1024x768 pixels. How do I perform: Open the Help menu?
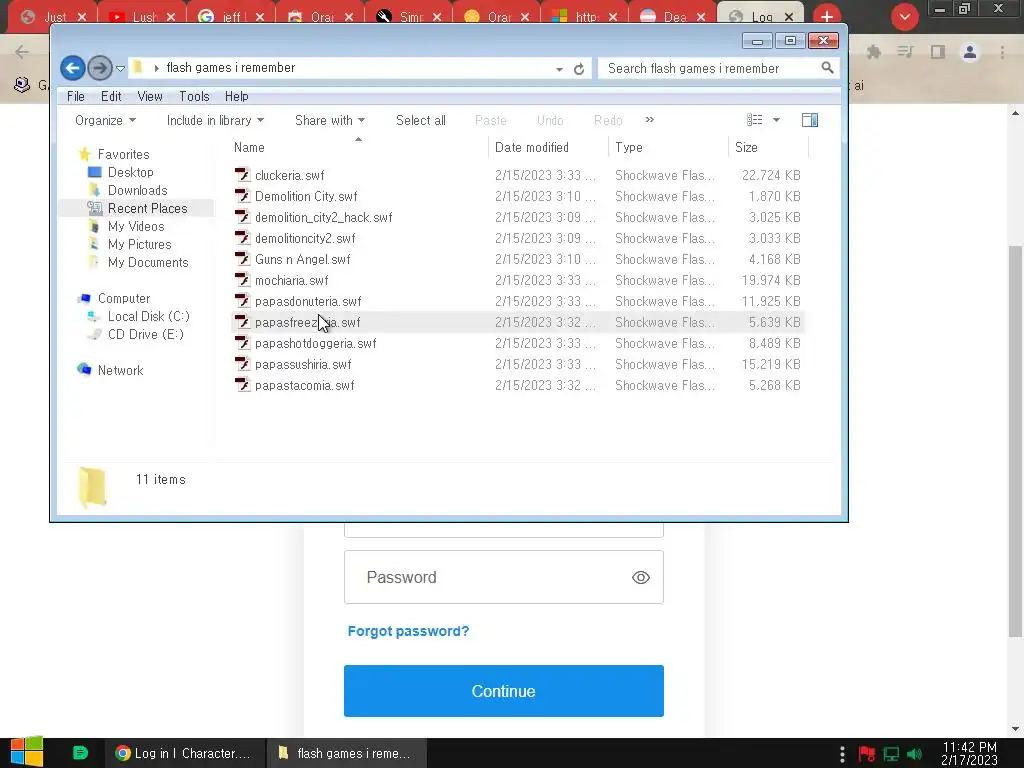pos(236,97)
